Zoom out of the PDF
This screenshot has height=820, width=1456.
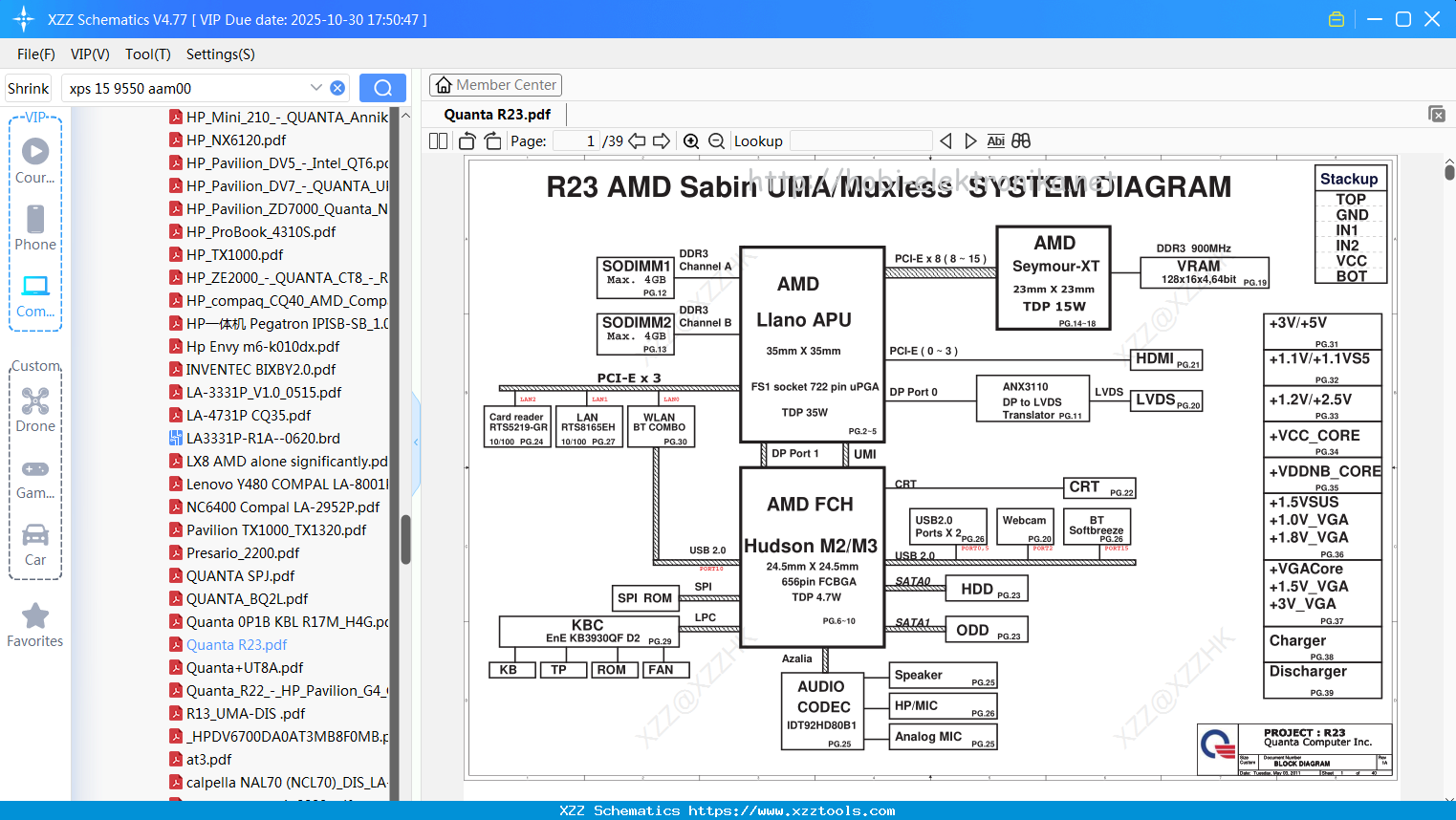pyautogui.click(x=716, y=141)
